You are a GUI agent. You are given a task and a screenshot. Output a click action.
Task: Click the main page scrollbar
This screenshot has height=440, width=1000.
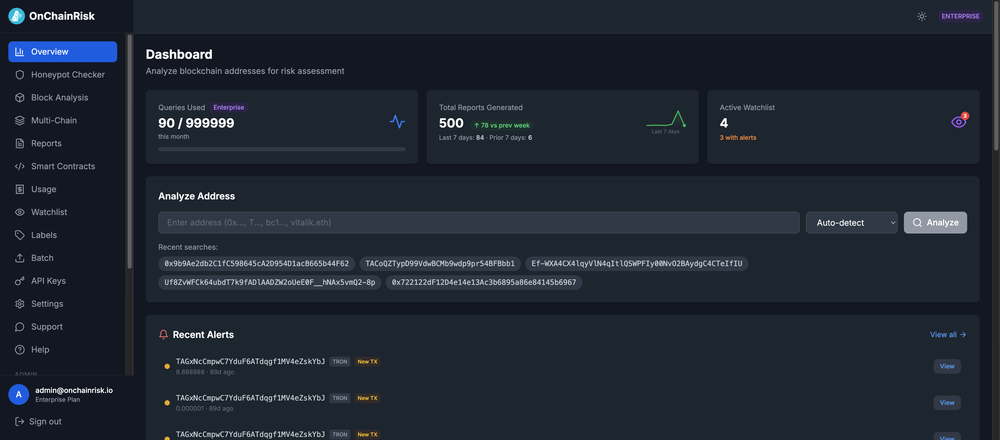coord(996,77)
